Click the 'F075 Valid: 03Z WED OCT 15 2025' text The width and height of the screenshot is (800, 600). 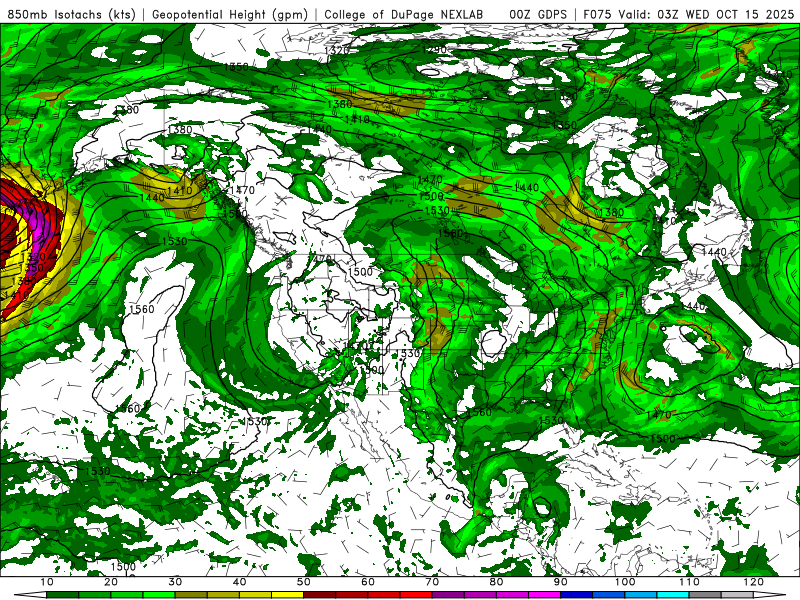[688, 15]
